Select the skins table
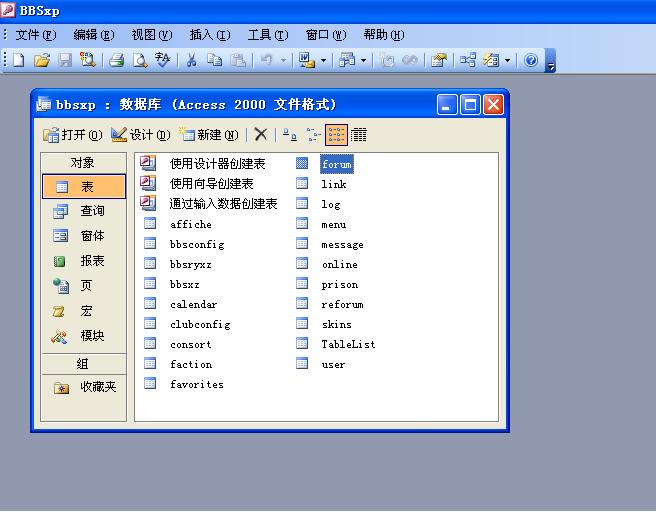 (x=337, y=325)
